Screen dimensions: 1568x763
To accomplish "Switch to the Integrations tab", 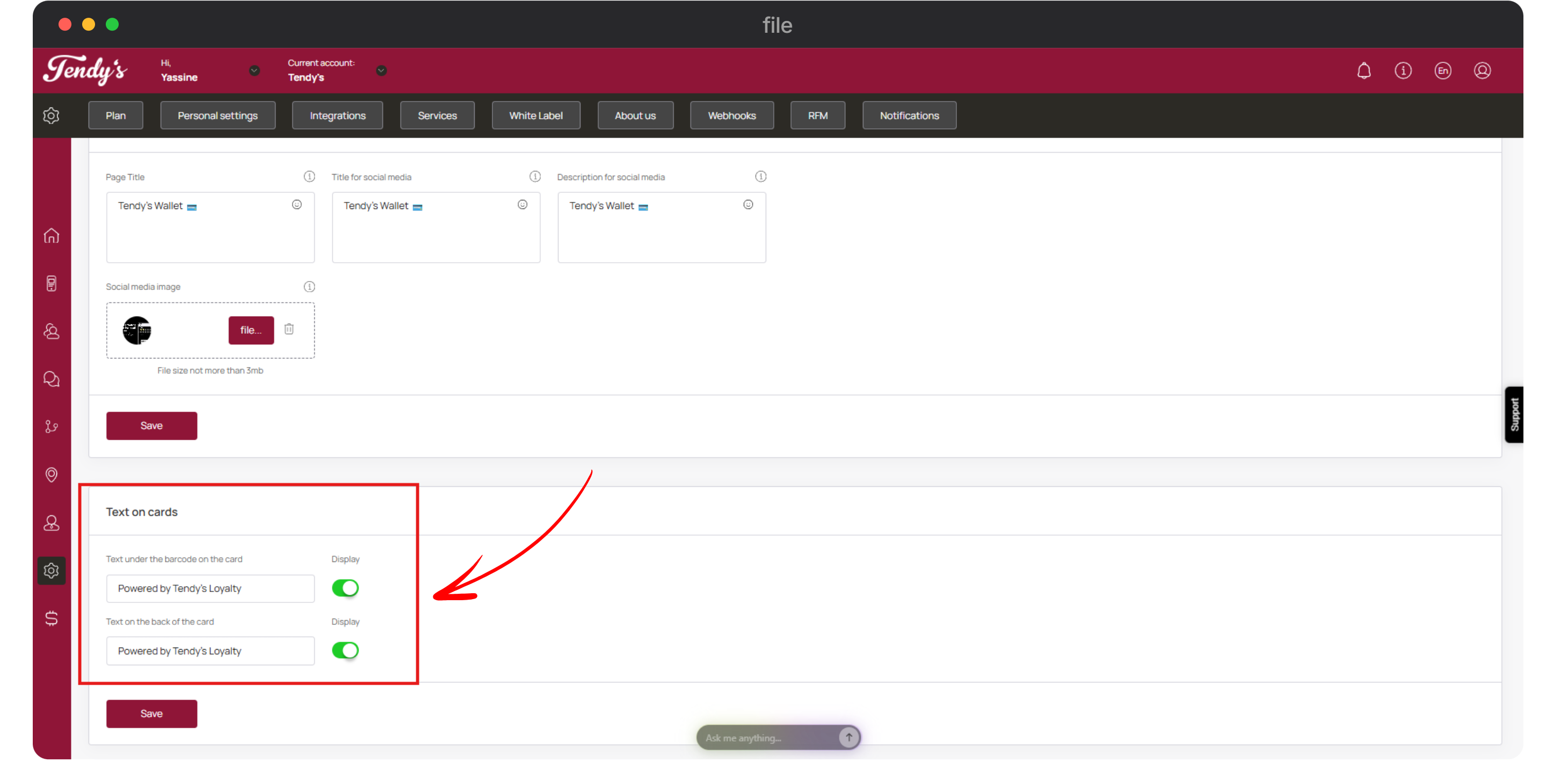I will pos(337,116).
